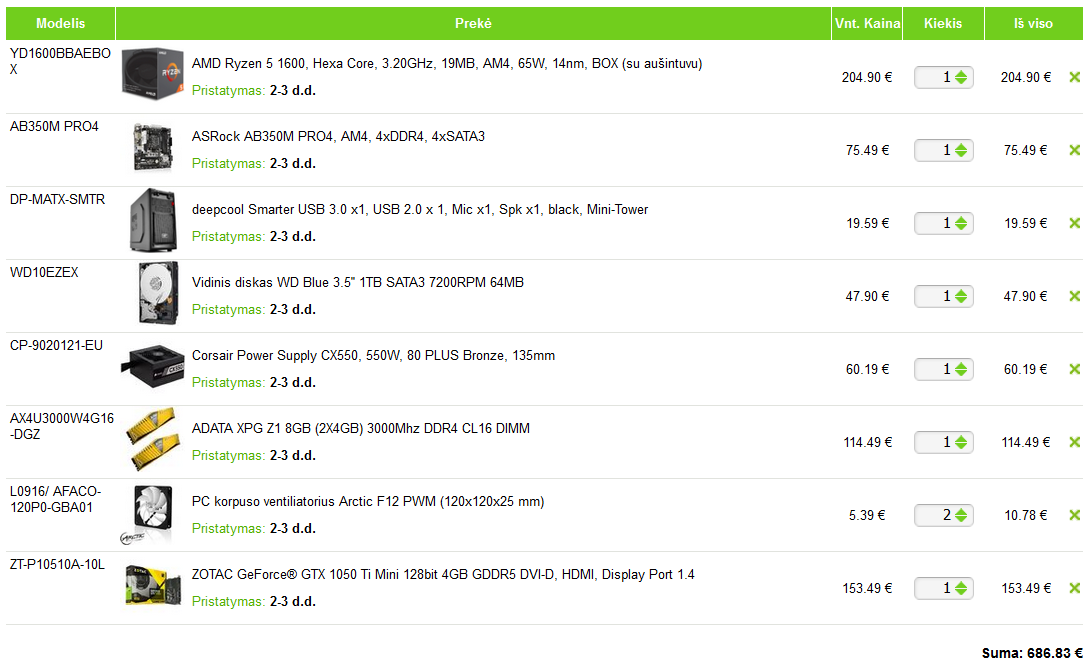Click Pristatymas 2-3 d.d. under ZOTAC GeForce

[254, 601]
